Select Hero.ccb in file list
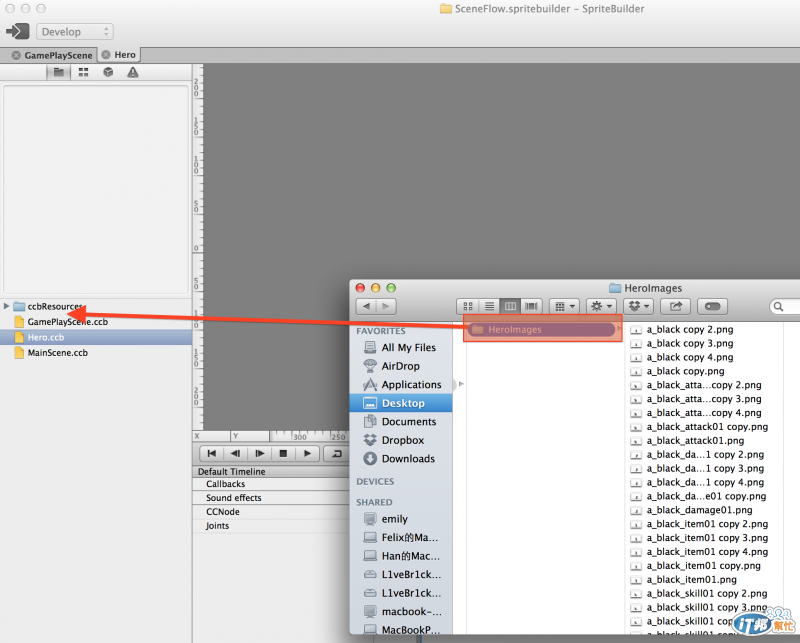Viewport: 800px width, 643px height. point(96,337)
